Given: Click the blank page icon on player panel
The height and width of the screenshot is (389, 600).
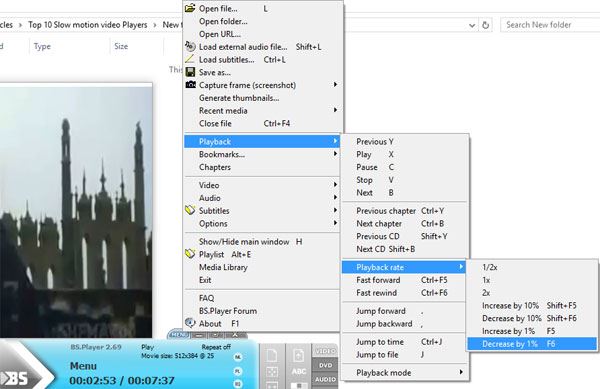Looking at the screenshot, I should (272, 355).
